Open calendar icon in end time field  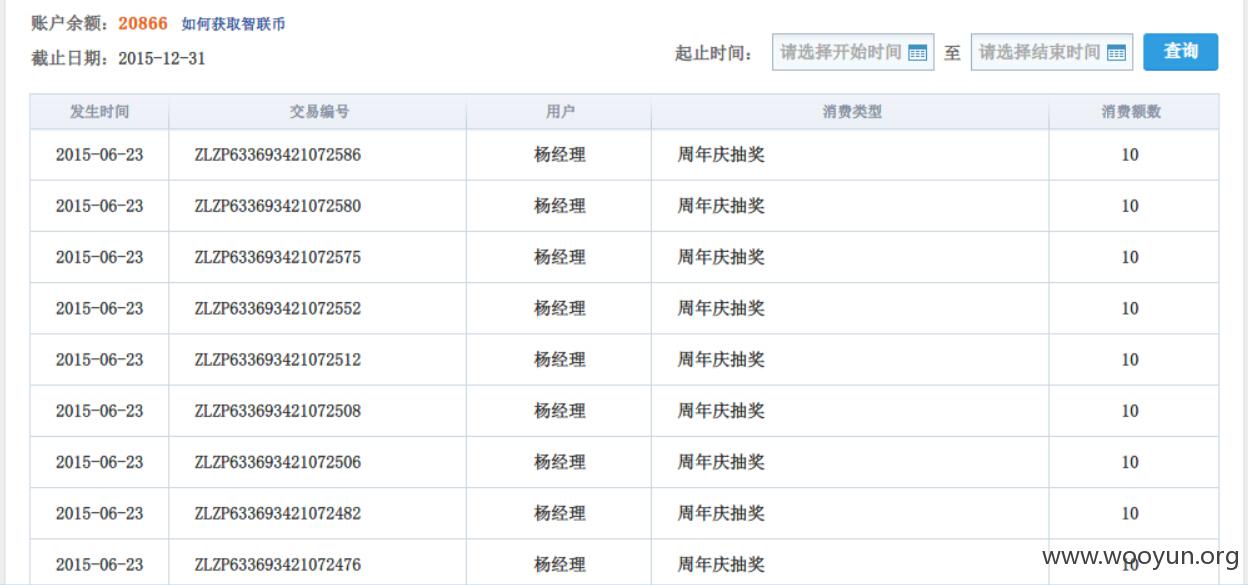(x=1116, y=53)
